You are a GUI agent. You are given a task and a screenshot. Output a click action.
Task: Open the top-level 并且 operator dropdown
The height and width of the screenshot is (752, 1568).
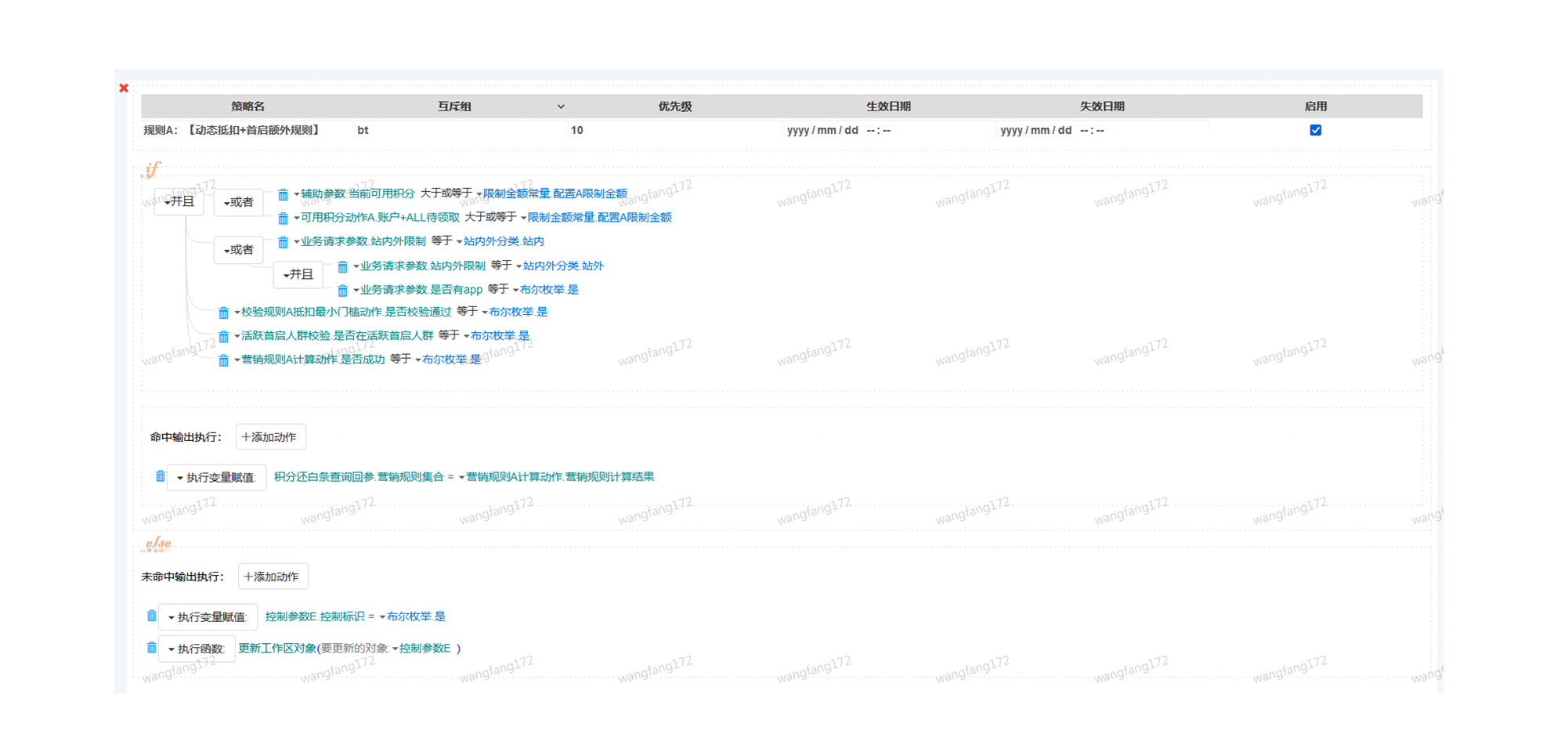(x=179, y=202)
